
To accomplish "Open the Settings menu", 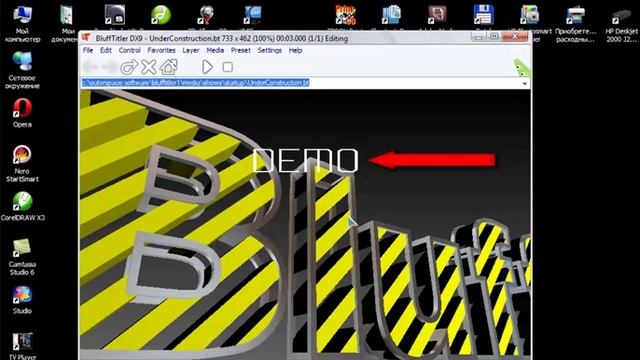I will (269, 50).
